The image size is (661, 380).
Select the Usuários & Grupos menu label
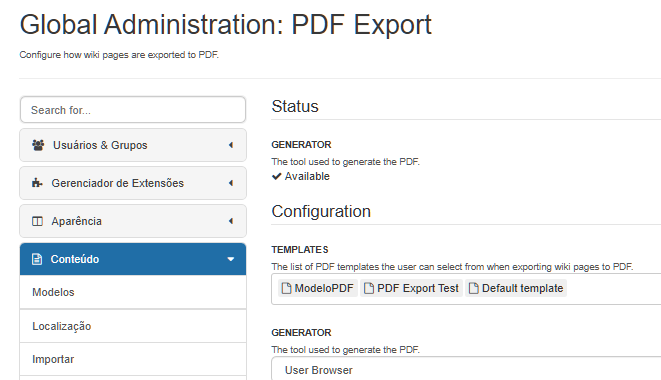point(100,145)
